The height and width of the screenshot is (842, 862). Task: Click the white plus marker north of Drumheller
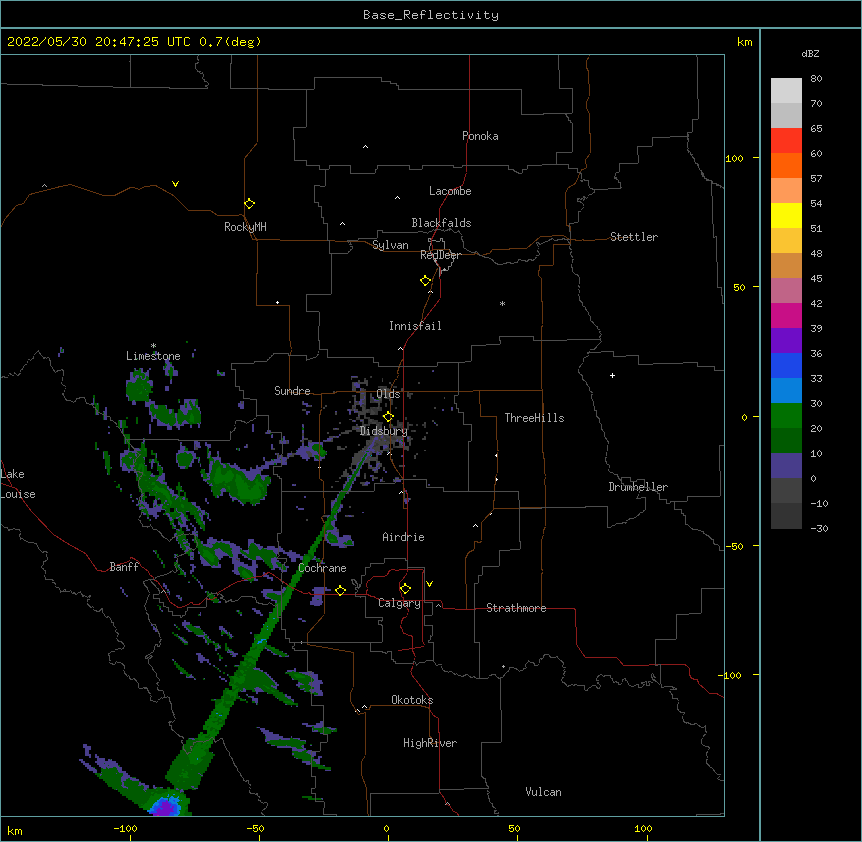click(612, 375)
